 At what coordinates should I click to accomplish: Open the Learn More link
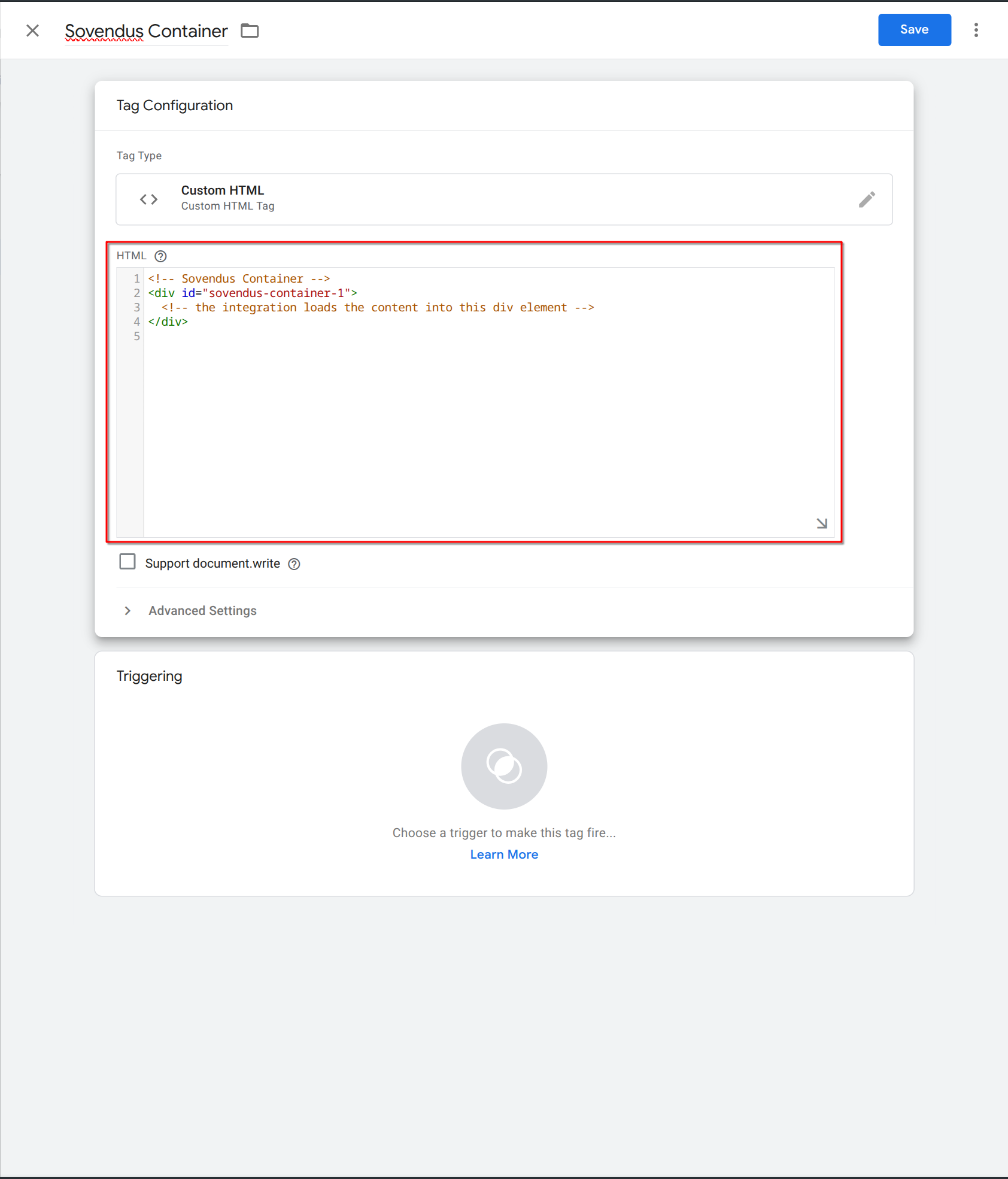504,854
